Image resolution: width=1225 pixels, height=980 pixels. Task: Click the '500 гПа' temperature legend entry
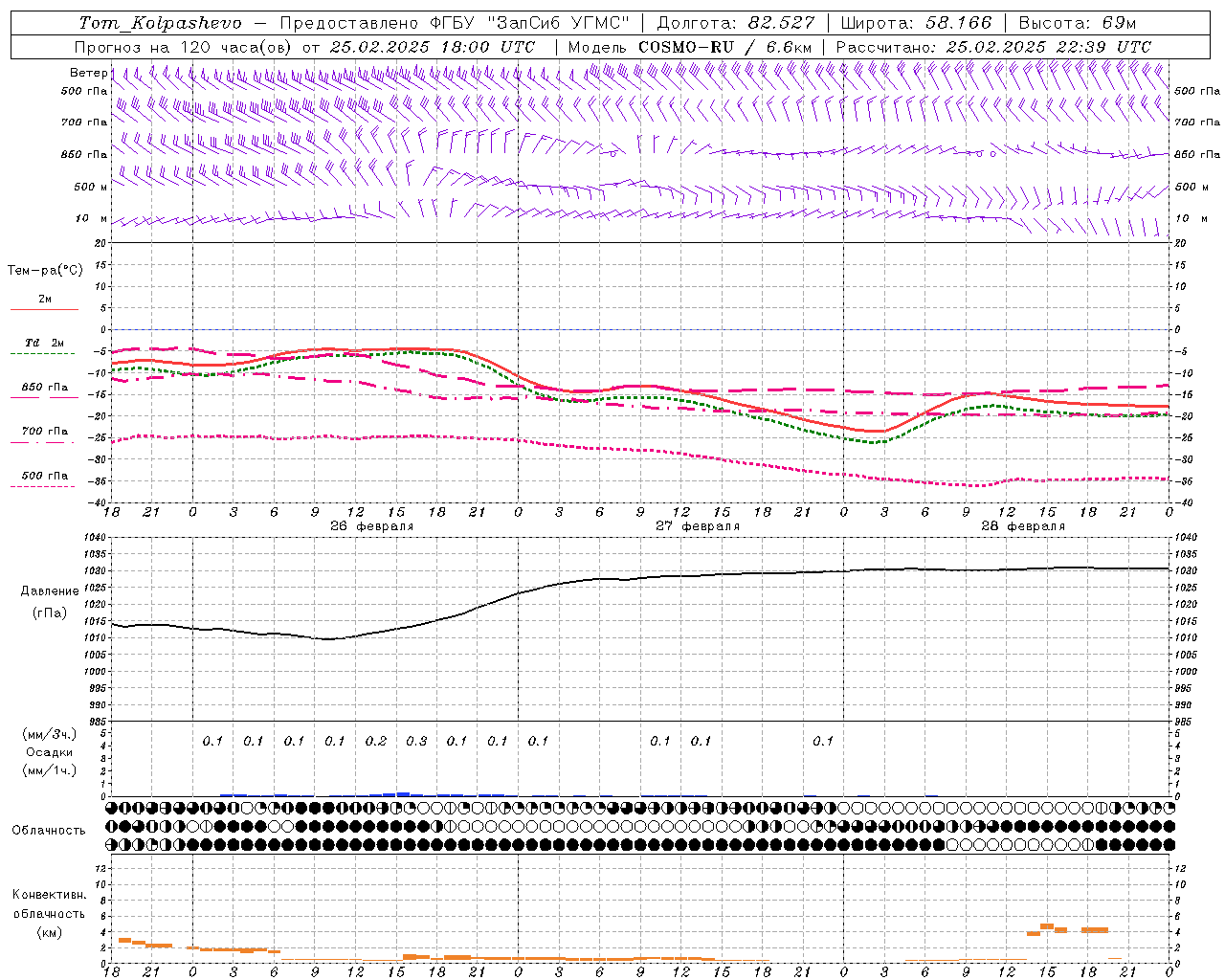pyautogui.click(x=45, y=476)
